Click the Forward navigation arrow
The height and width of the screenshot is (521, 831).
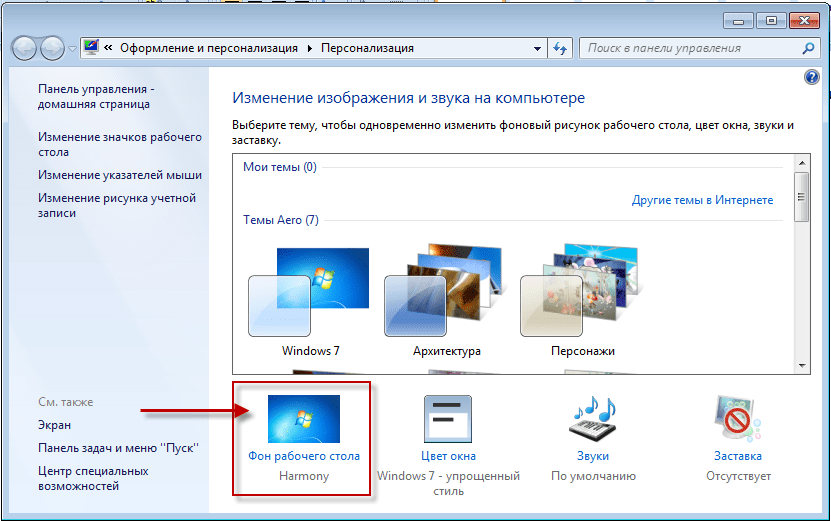[52, 49]
